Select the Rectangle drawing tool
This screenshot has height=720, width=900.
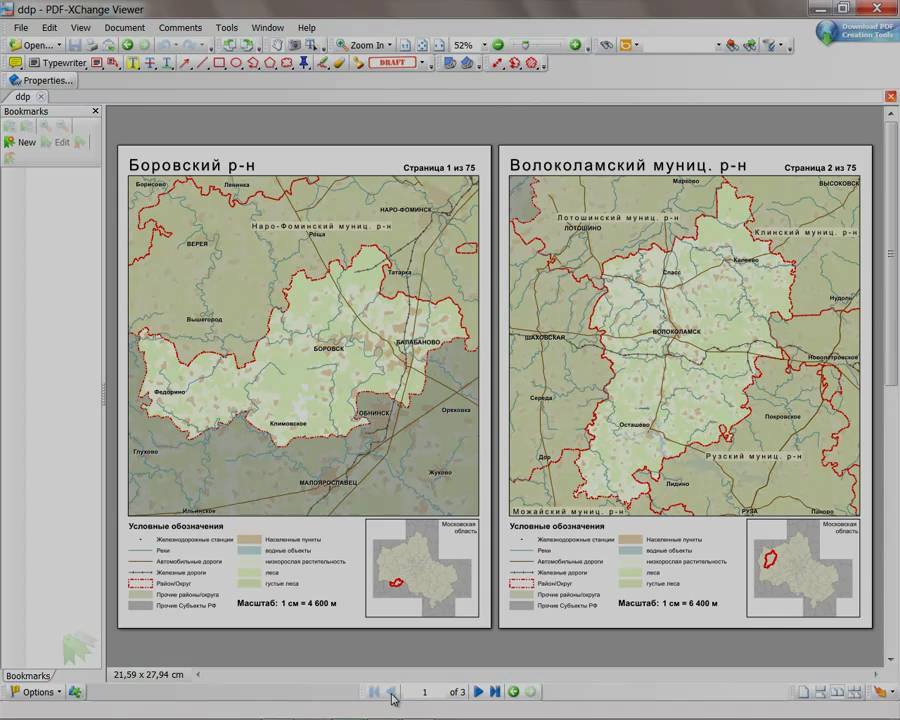click(x=219, y=63)
